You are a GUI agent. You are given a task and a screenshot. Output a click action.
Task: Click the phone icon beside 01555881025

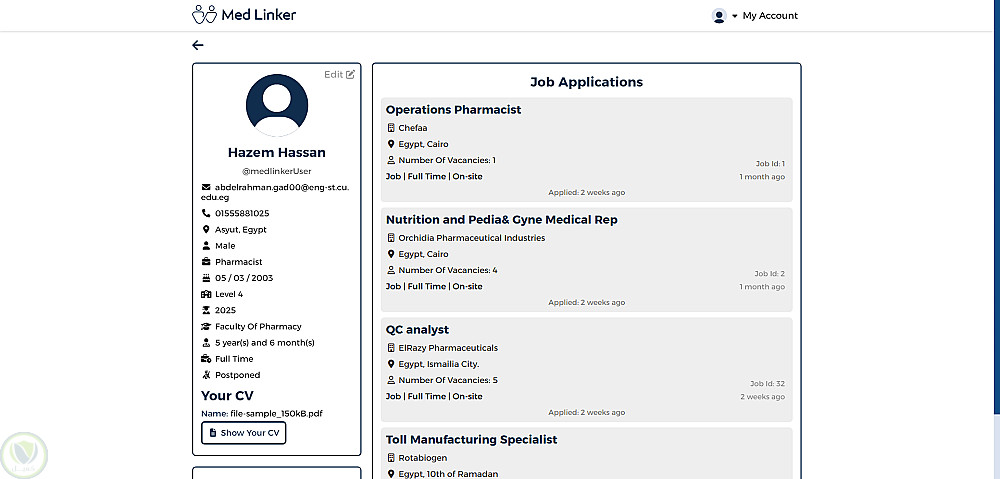coord(206,213)
